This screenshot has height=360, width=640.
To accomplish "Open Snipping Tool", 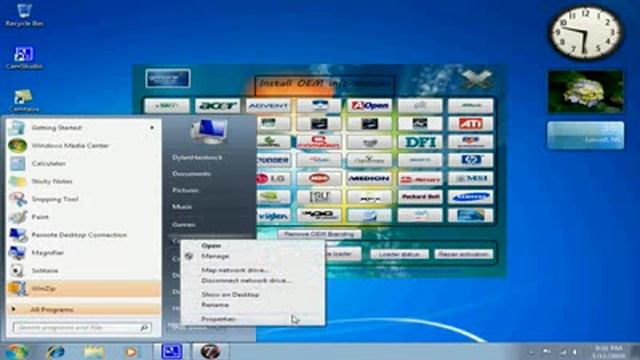I will [x=84, y=199].
